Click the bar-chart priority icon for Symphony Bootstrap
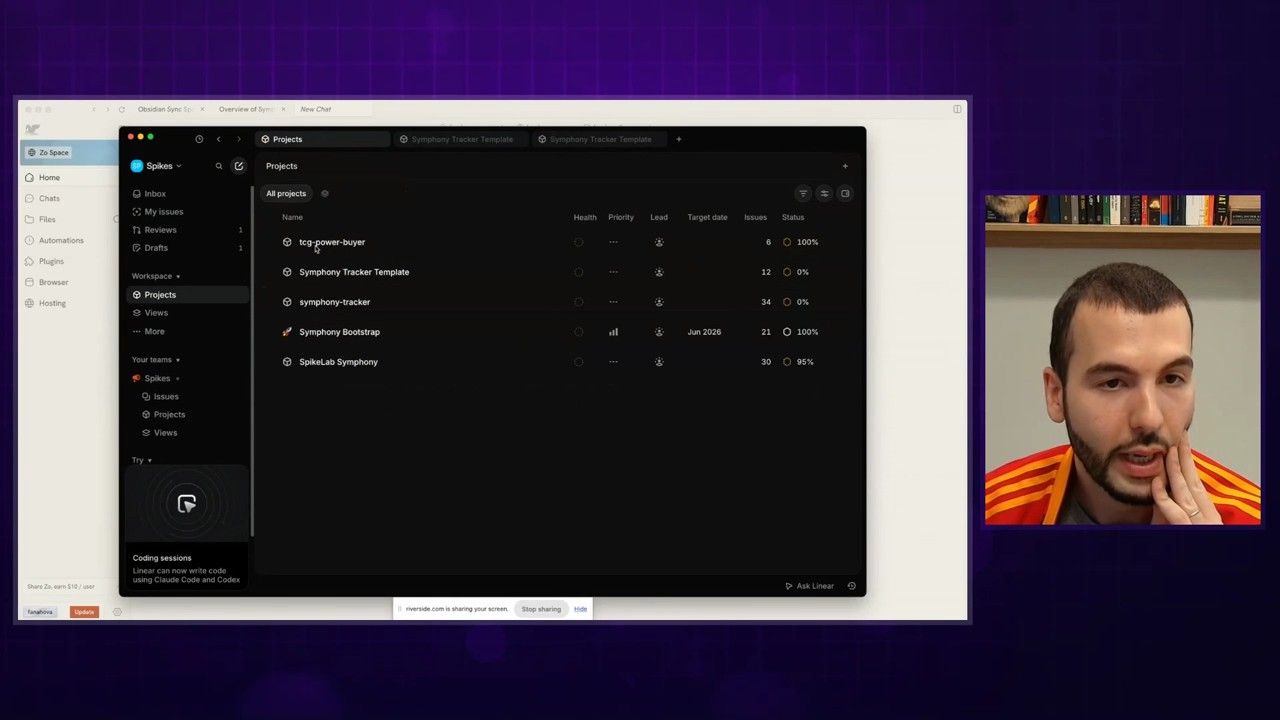This screenshot has height=720, width=1280. click(x=613, y=332)
